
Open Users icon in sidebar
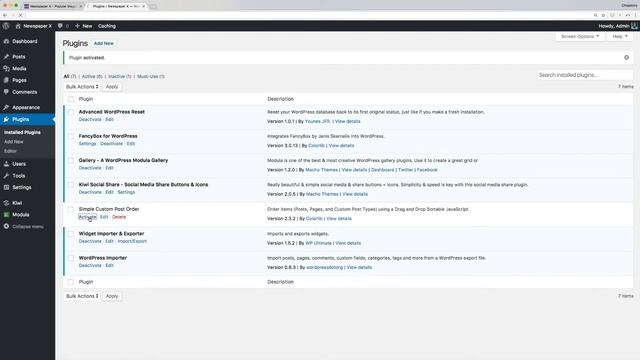(x=6, y=164)
